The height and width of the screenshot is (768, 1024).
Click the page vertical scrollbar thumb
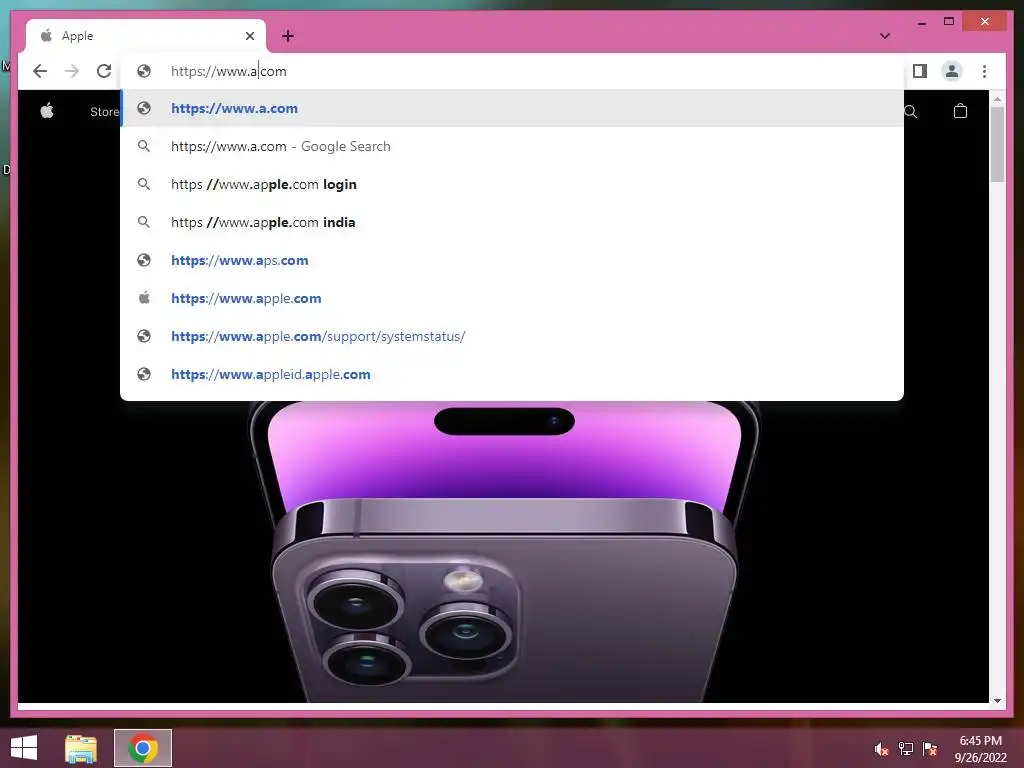997,144
